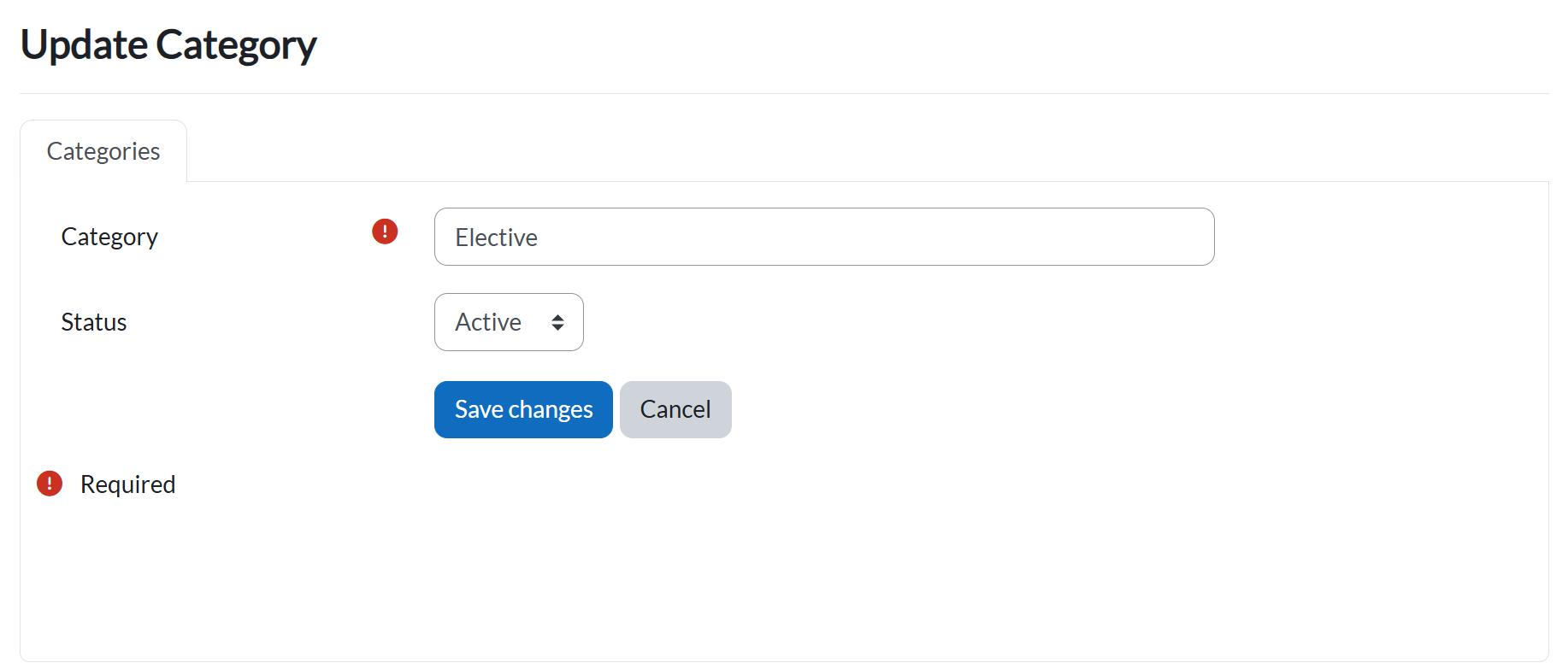Click the Category field label

109,237
